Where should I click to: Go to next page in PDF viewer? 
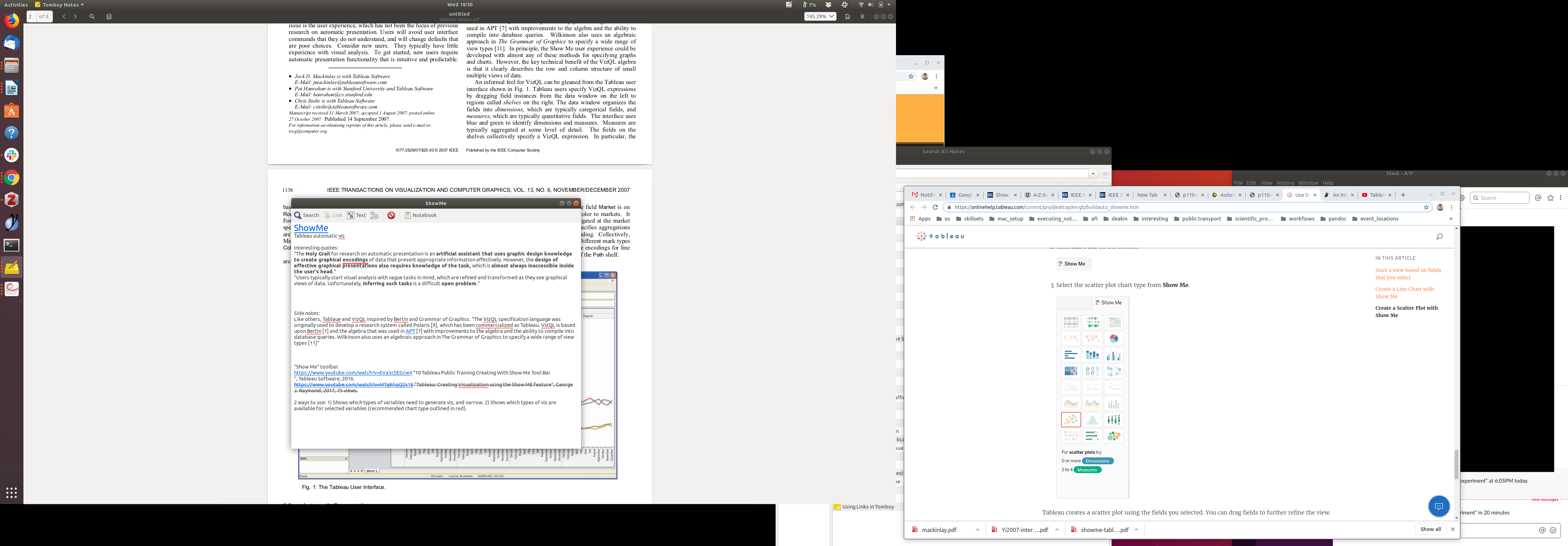[76, 16]
